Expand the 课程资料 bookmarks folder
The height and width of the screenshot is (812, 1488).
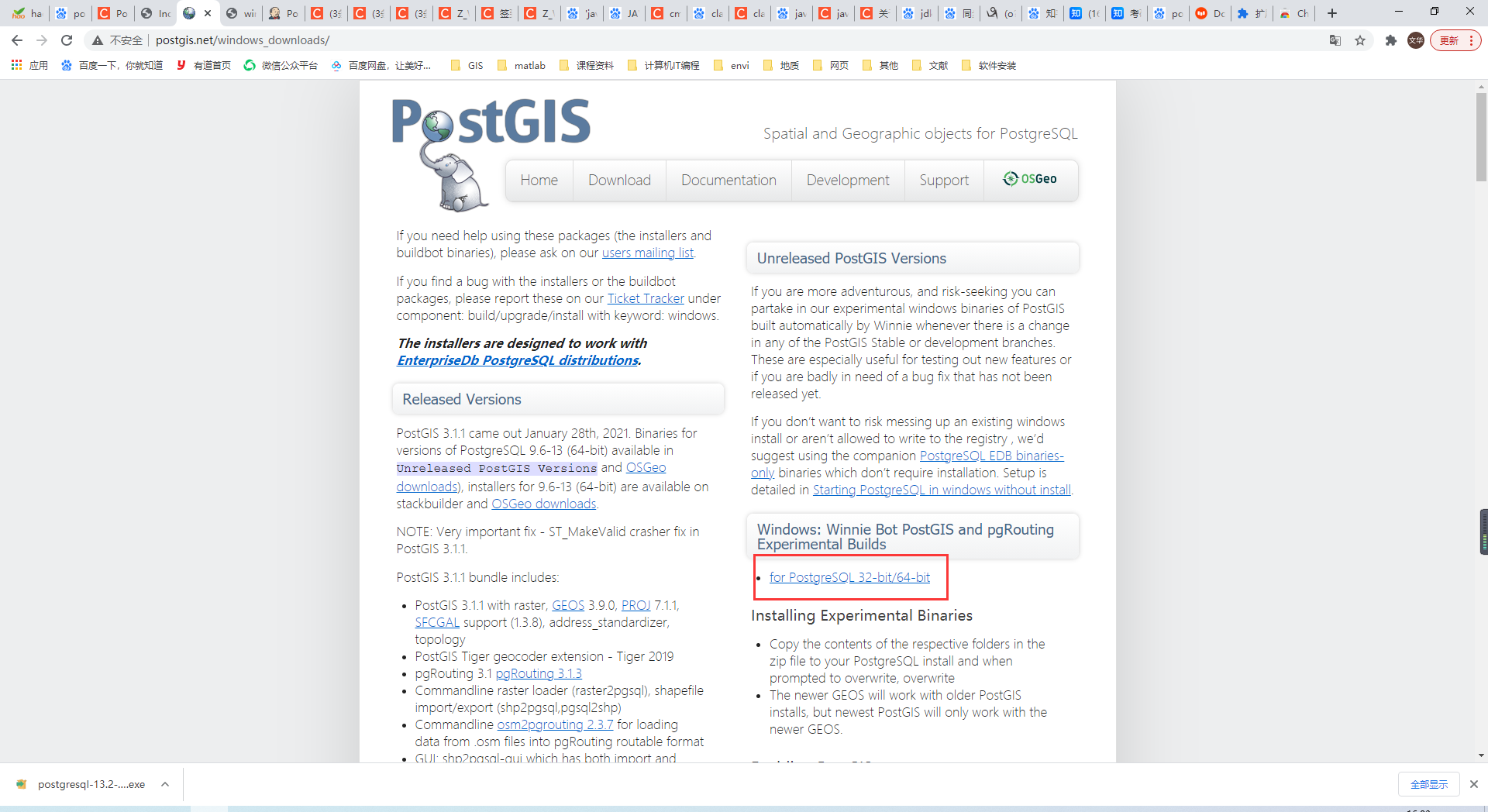[586, 66]
